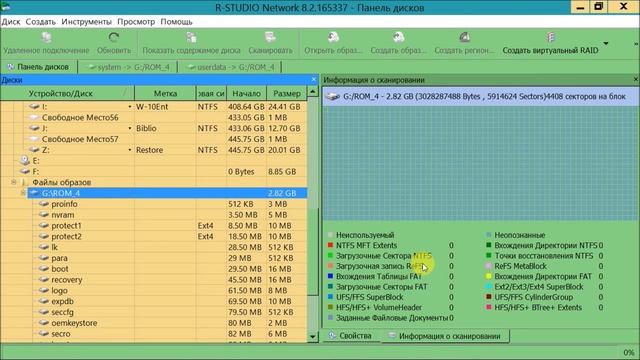
Task: Click the HFS/HFS+ BTree+ Extents legend entry
Action: coord(538,307)
